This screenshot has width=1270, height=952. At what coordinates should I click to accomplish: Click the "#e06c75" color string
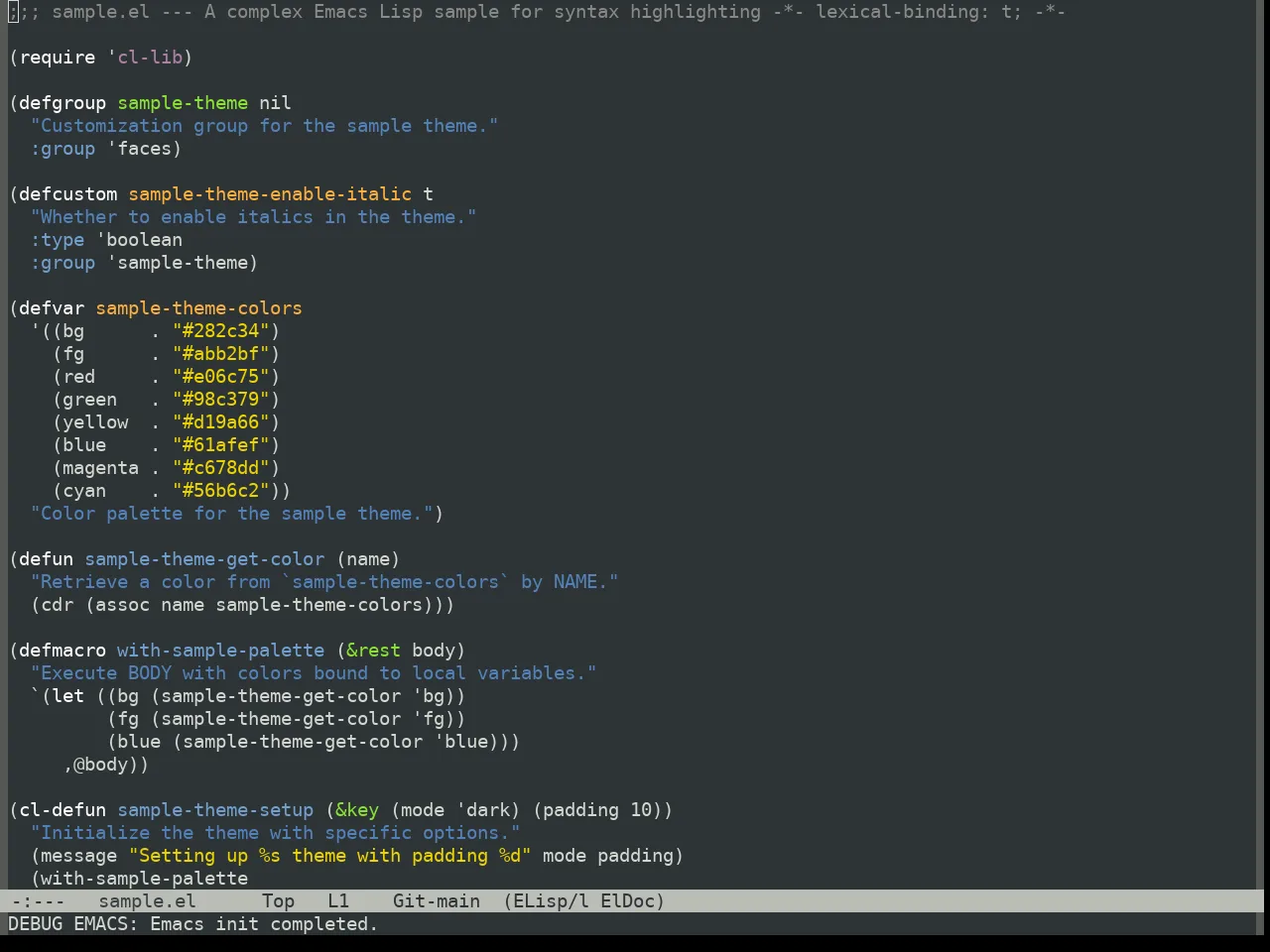pyautogui.click(x=221, y=377)
